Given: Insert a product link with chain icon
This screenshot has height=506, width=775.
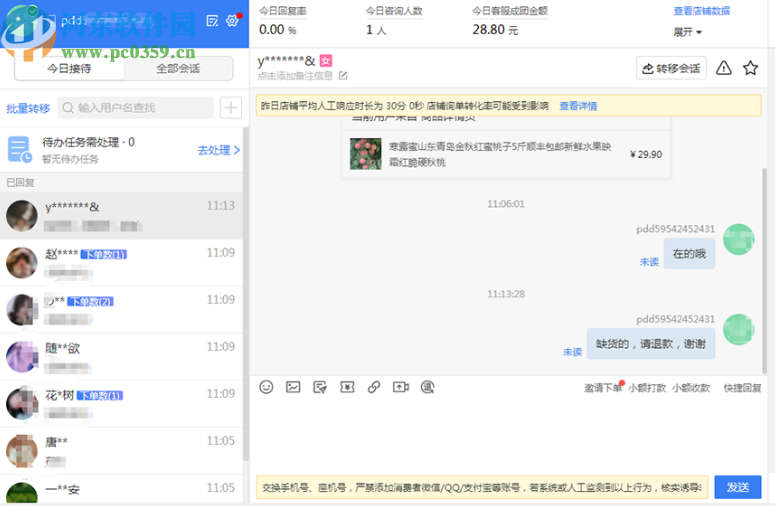Looking at the screenshot, I should (x=374, y=387).
